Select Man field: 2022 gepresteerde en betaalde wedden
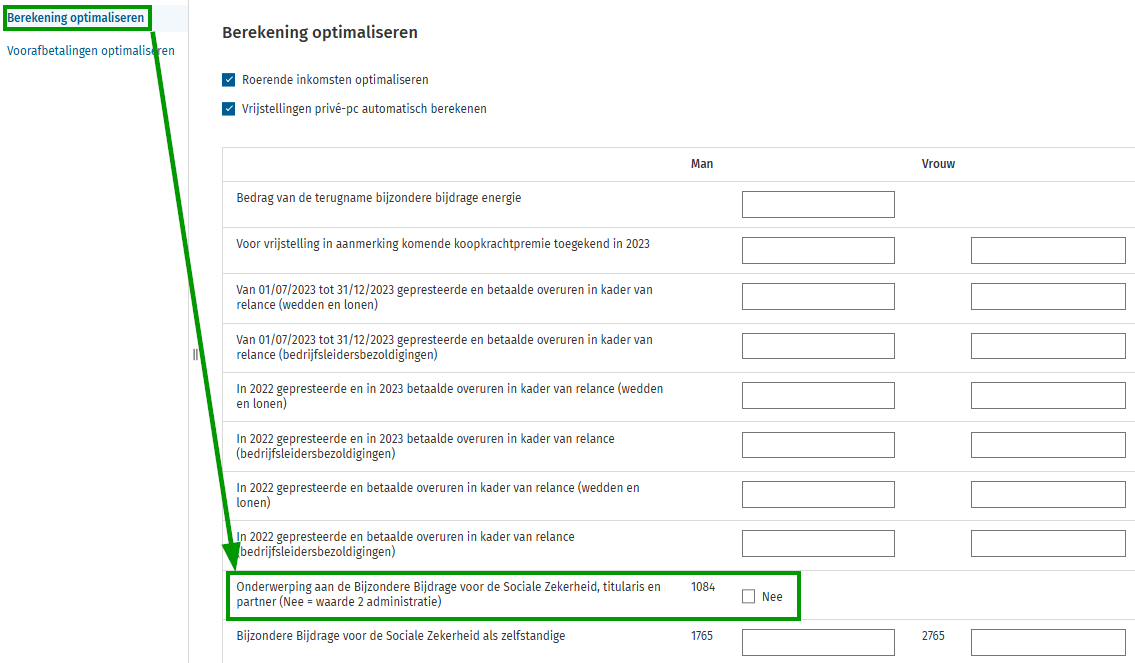The image size is (1135, 663). (x=817, y=494)
